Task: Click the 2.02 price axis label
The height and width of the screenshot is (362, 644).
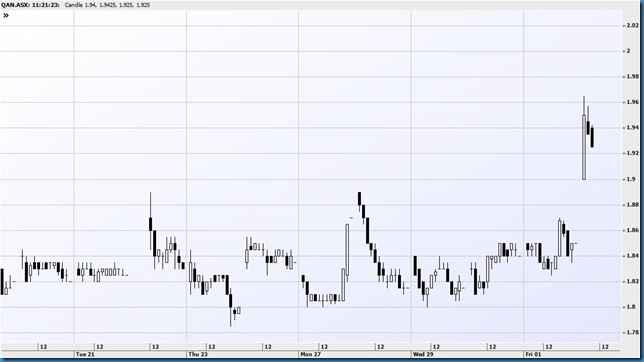Action: point(633,25)
